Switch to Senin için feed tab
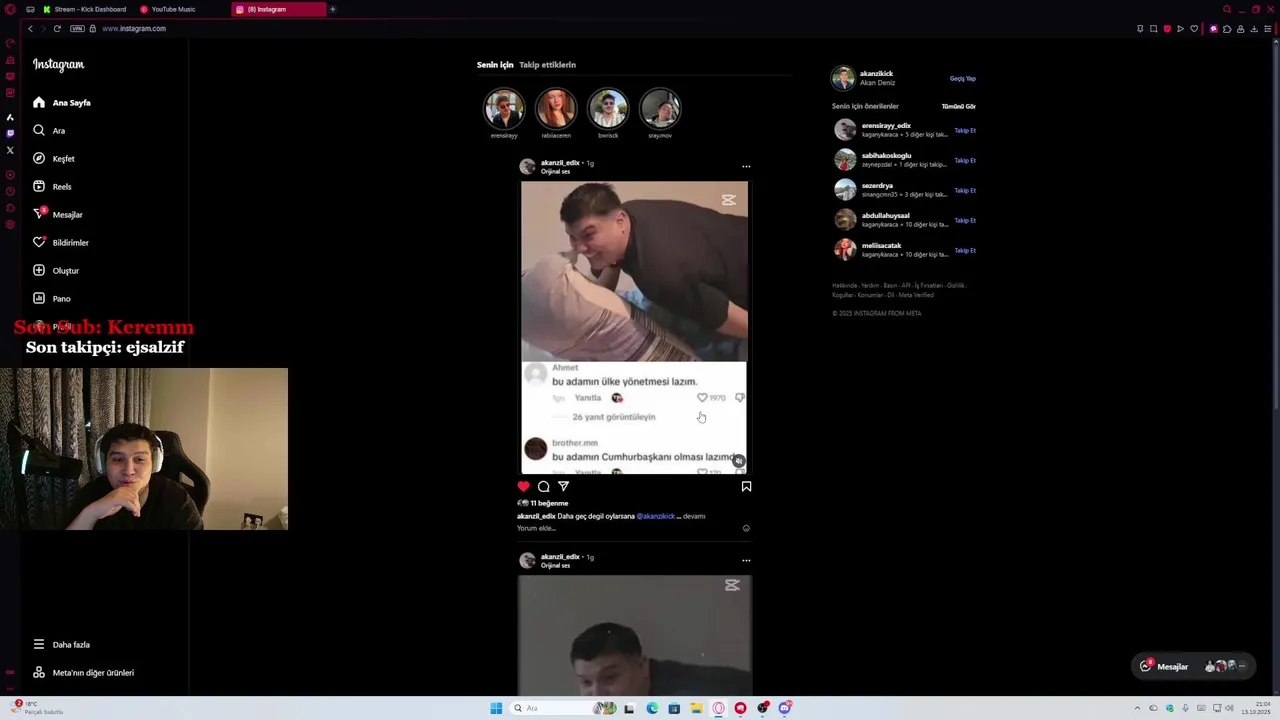Viewport: 1280px width, 720px height. pos(495,65)
